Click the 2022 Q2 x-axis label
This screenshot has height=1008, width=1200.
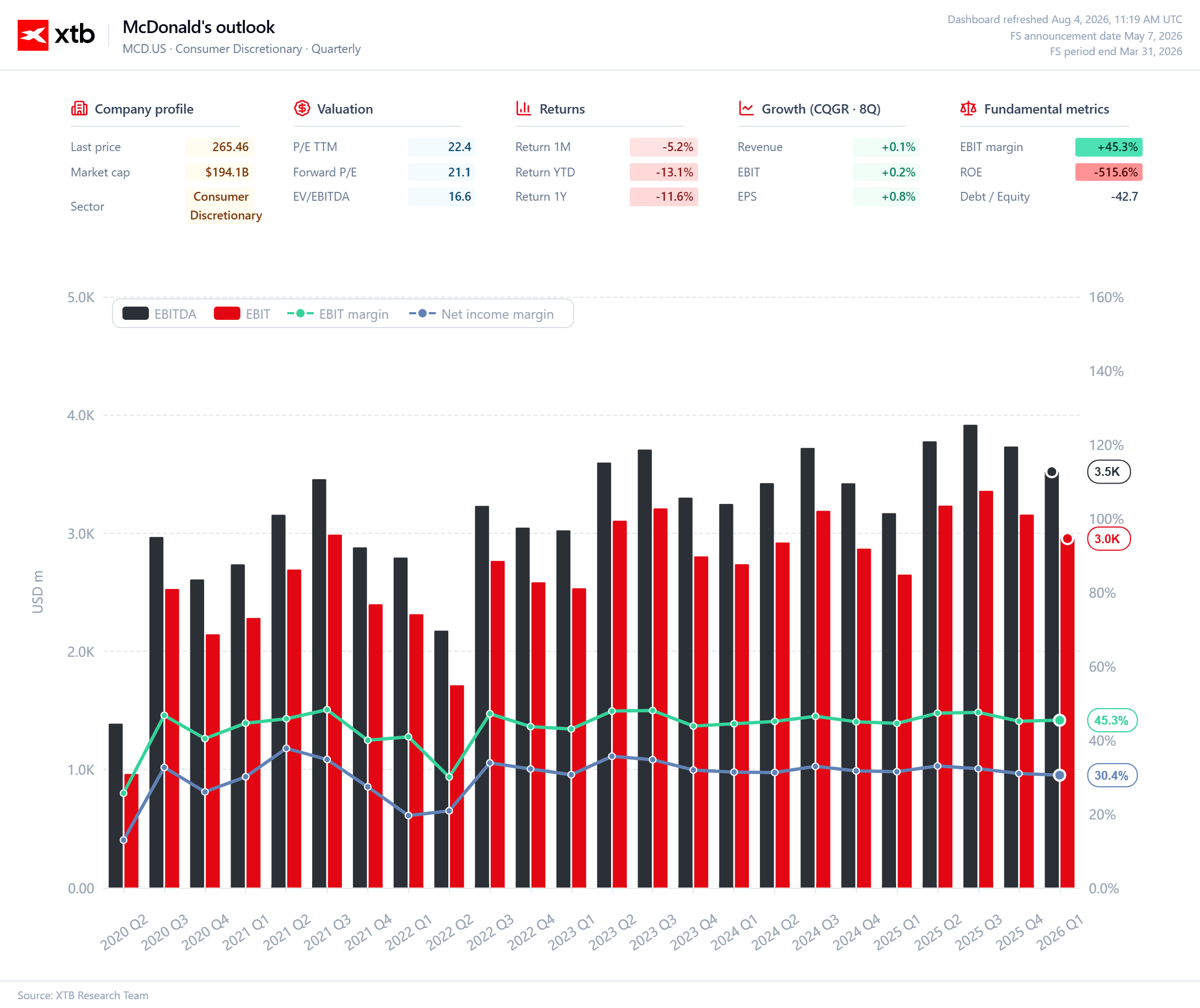click(449, 931)
